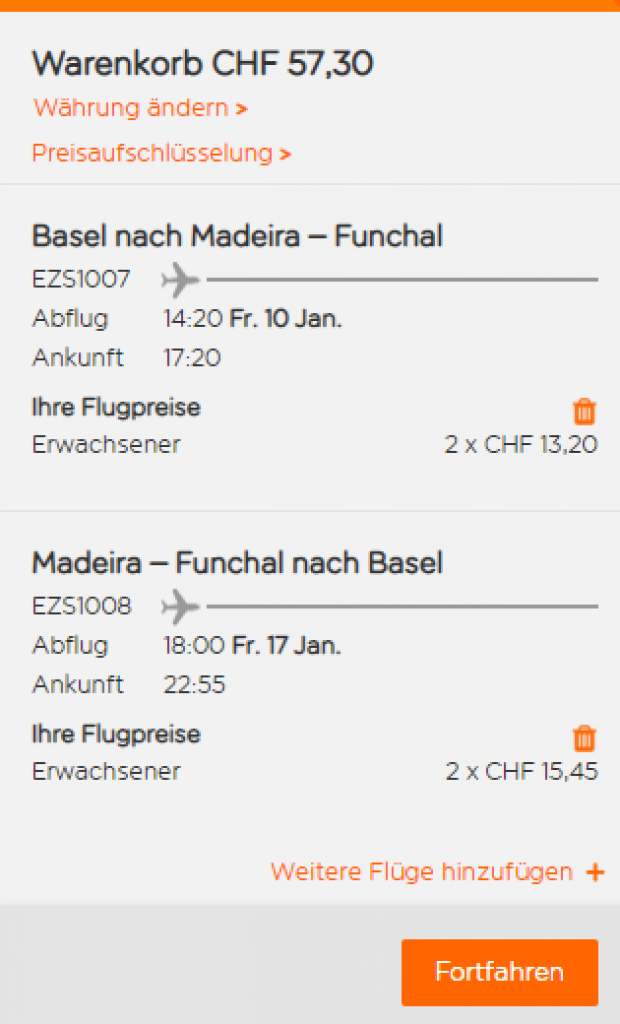
Task: Open the Weitere Flüge hinzufügen link
Action: 422,872
